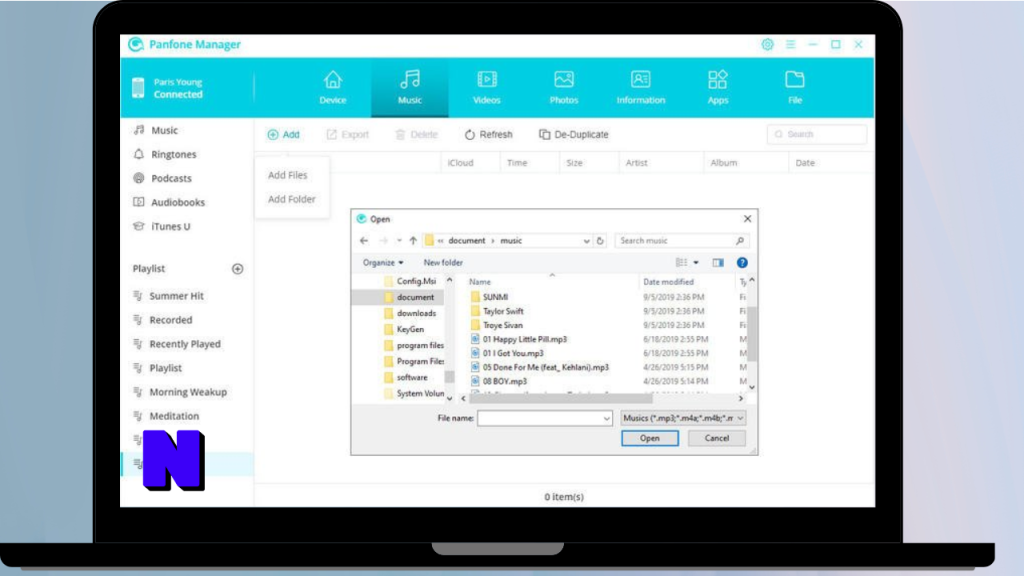
Task: Click New folder in the dialog
Action: [x=443, y=263]
